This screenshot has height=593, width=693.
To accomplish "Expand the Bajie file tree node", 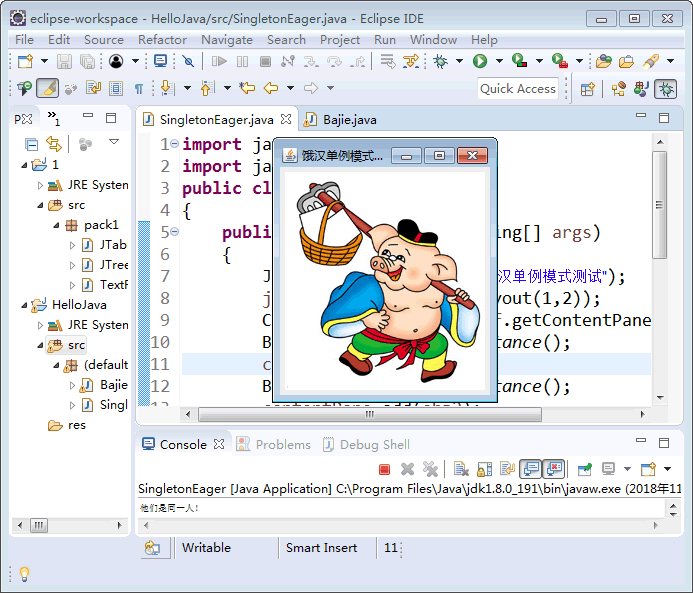I will [x=72, y=385].
